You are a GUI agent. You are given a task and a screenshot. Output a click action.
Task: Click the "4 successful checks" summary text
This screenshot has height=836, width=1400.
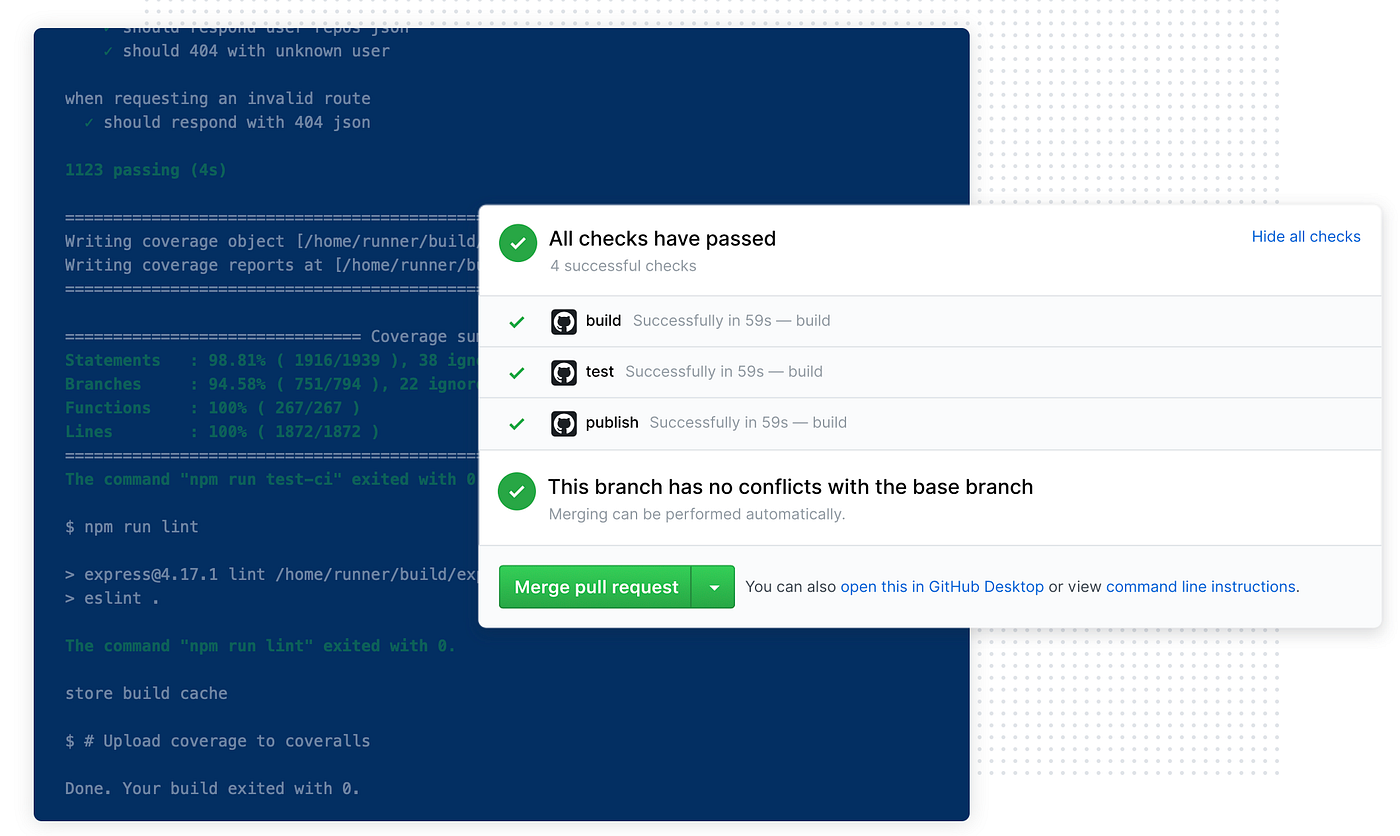pos(624,265)
